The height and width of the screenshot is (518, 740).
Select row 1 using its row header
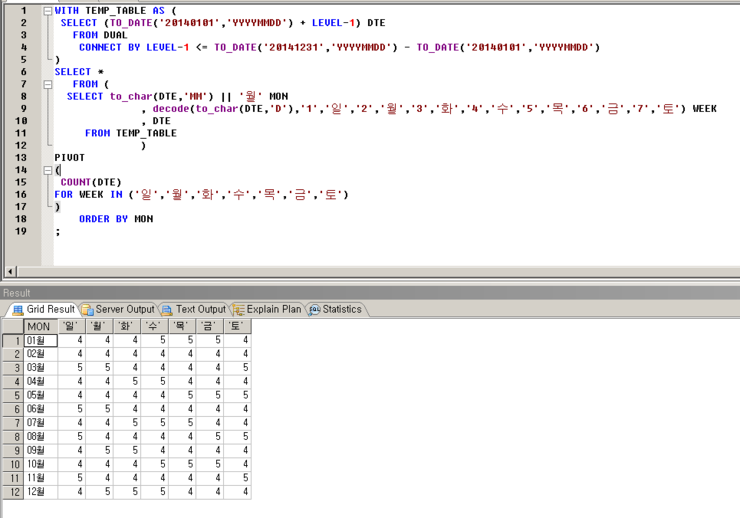12,341
